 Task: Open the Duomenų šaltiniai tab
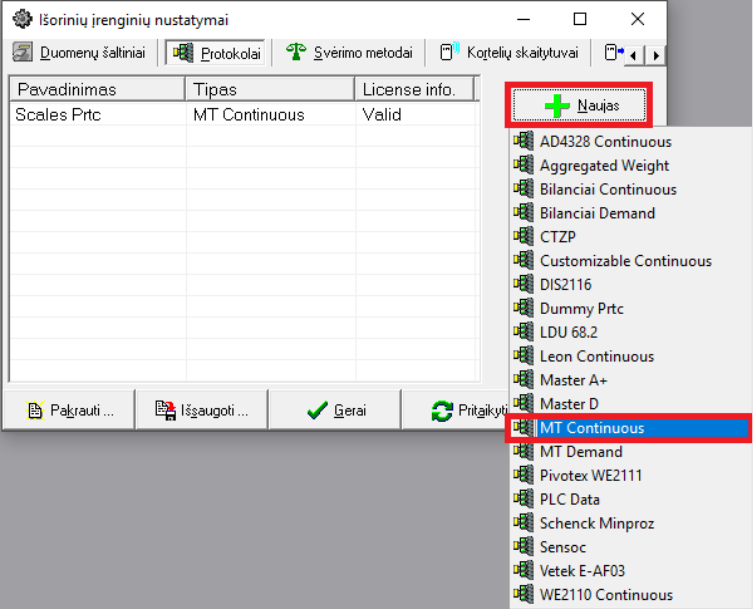(78, 53)
